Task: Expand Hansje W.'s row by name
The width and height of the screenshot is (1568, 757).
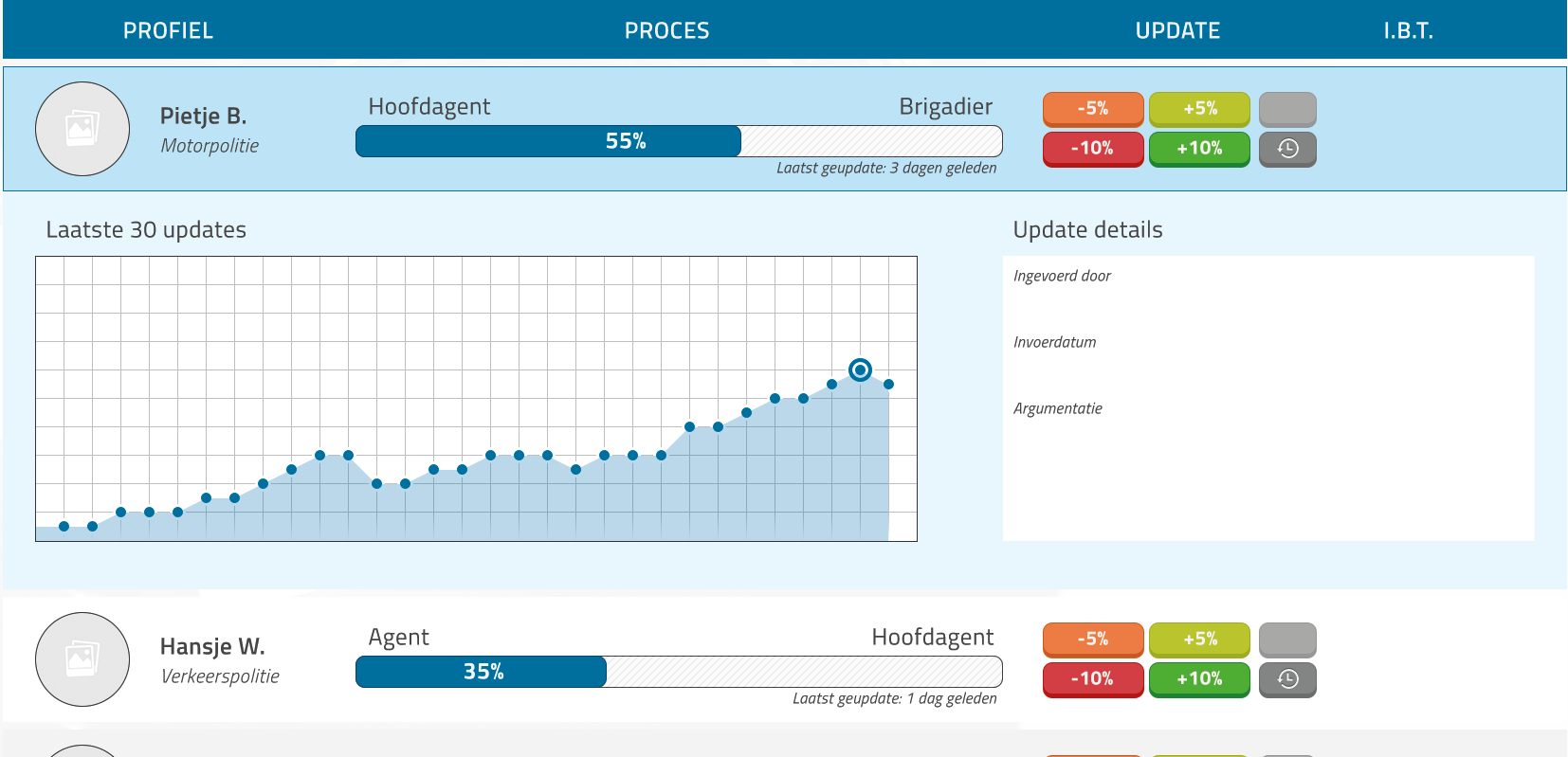Action: (212, 646)
